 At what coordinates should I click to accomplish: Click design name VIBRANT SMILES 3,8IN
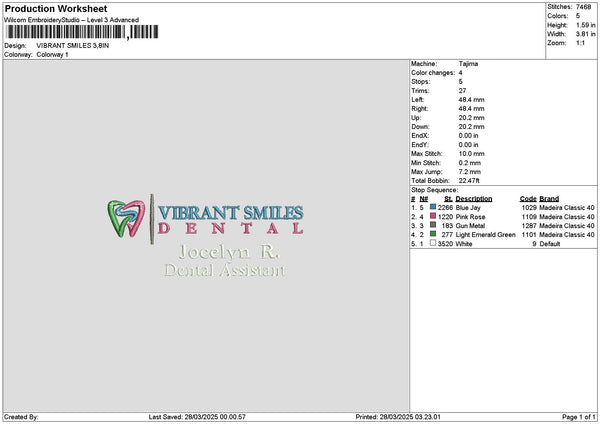pos(73,46)
